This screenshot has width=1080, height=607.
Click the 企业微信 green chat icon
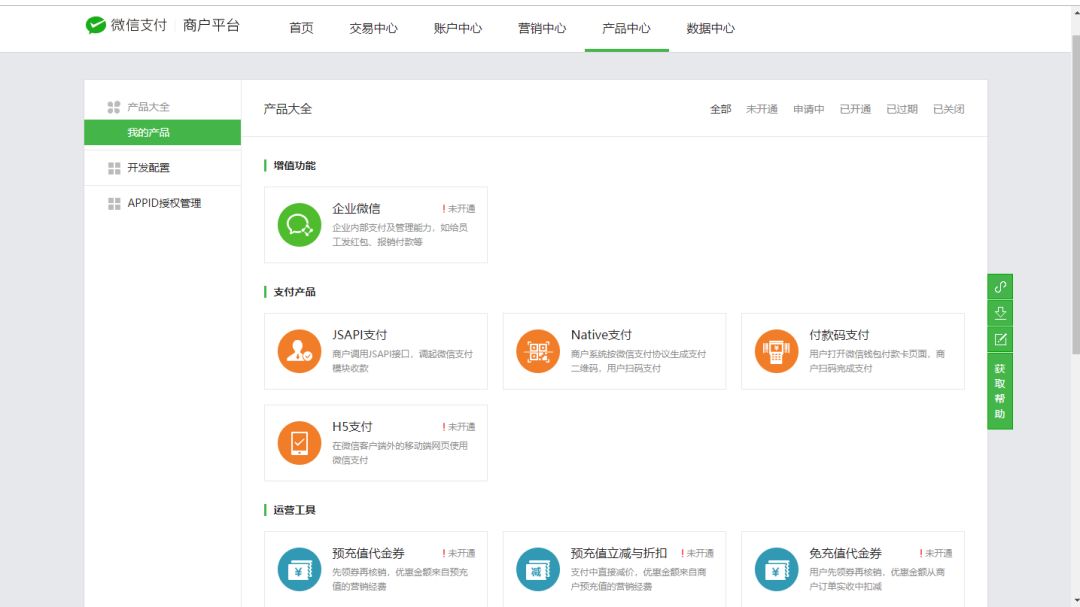point(299,225)
